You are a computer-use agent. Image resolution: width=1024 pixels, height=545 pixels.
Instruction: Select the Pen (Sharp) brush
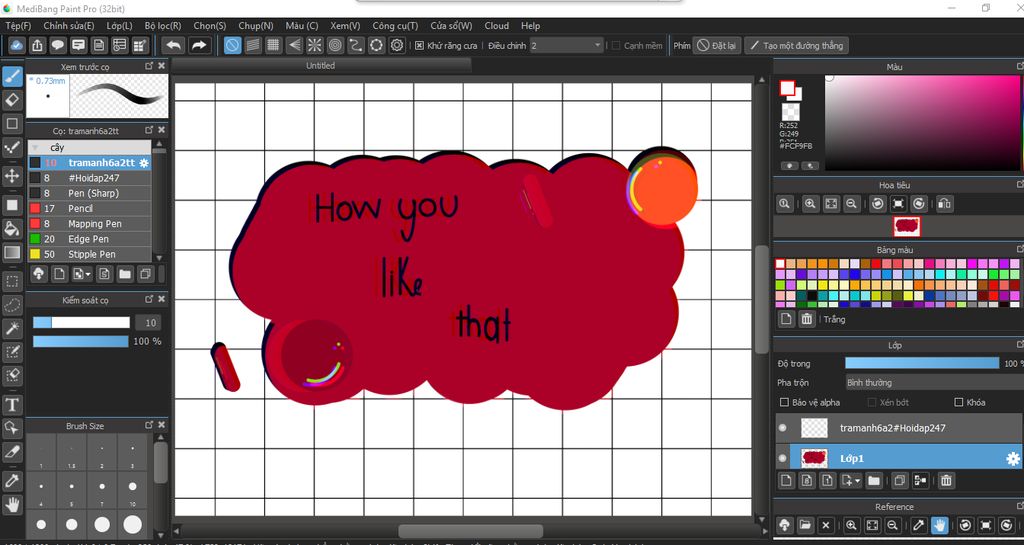point(89,193)
